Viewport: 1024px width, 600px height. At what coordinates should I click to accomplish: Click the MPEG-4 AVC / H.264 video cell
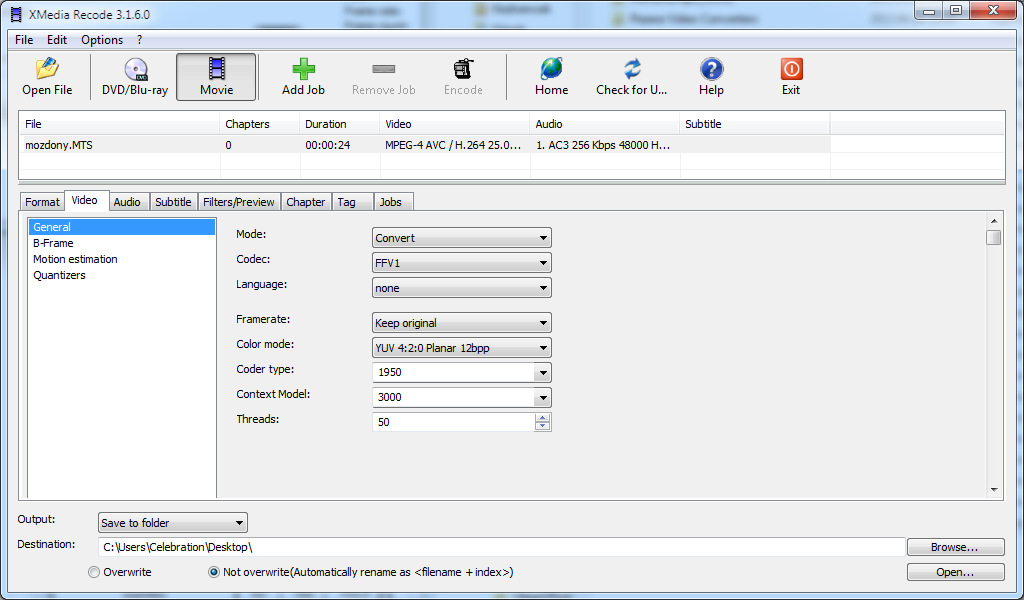click(453, 145)
